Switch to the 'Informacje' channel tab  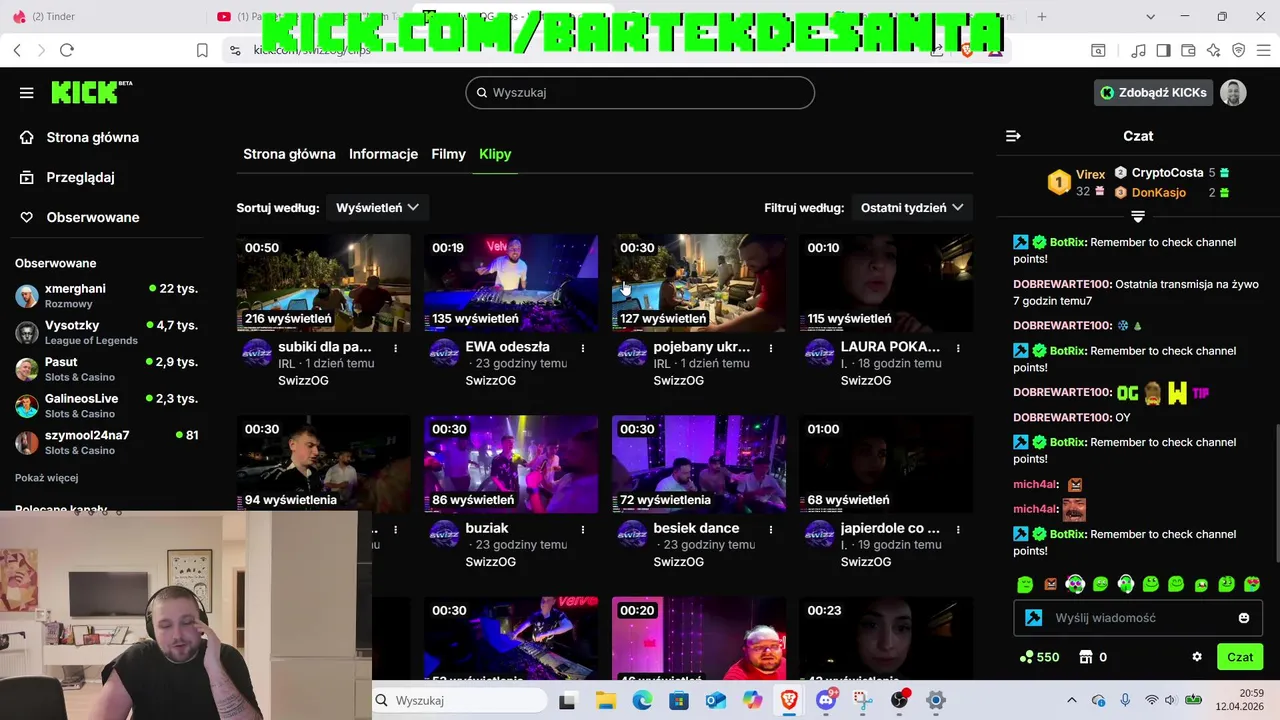(x=383, y=154)
